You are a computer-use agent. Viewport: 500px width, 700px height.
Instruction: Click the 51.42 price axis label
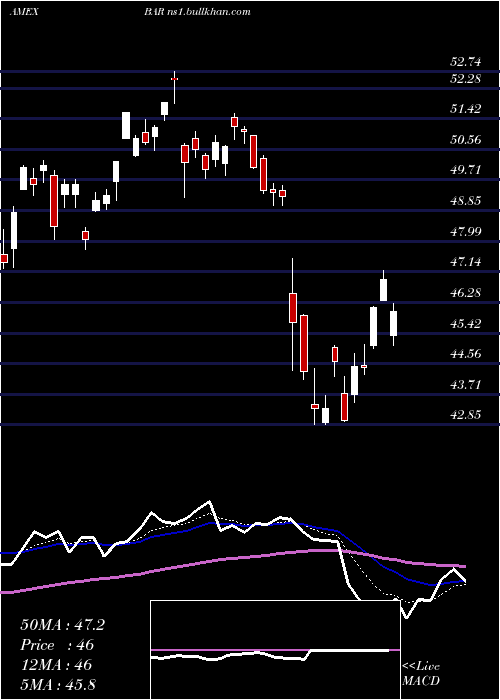point(466,108)
